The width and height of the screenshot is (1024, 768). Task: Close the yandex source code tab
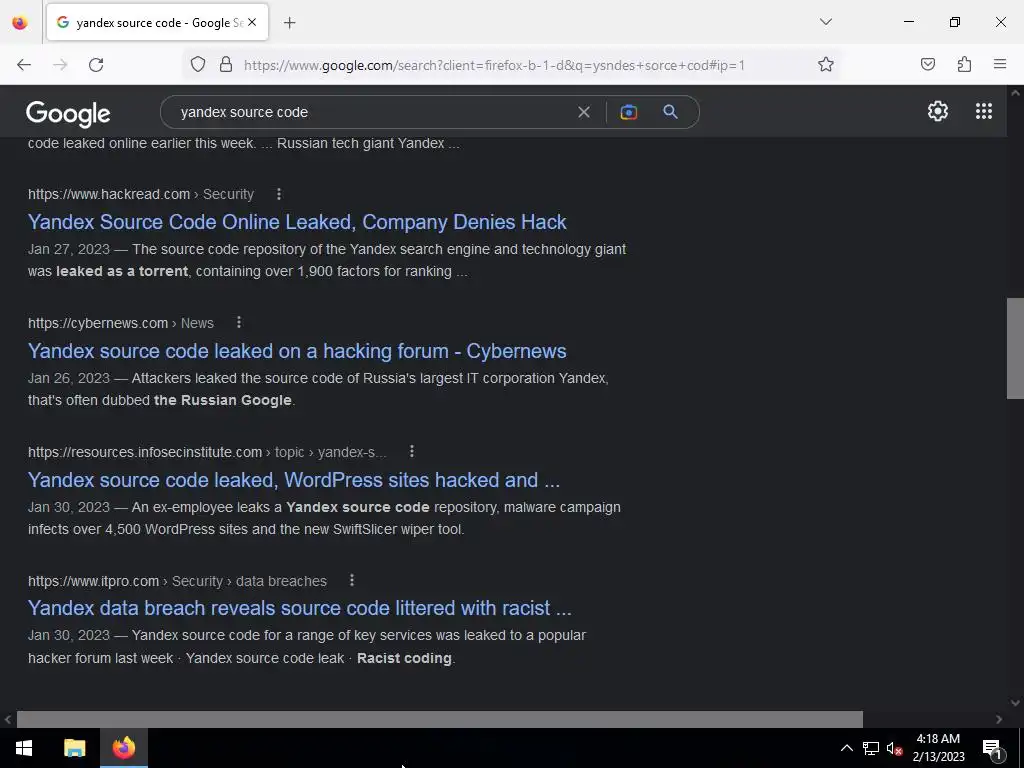click(252, 22)
